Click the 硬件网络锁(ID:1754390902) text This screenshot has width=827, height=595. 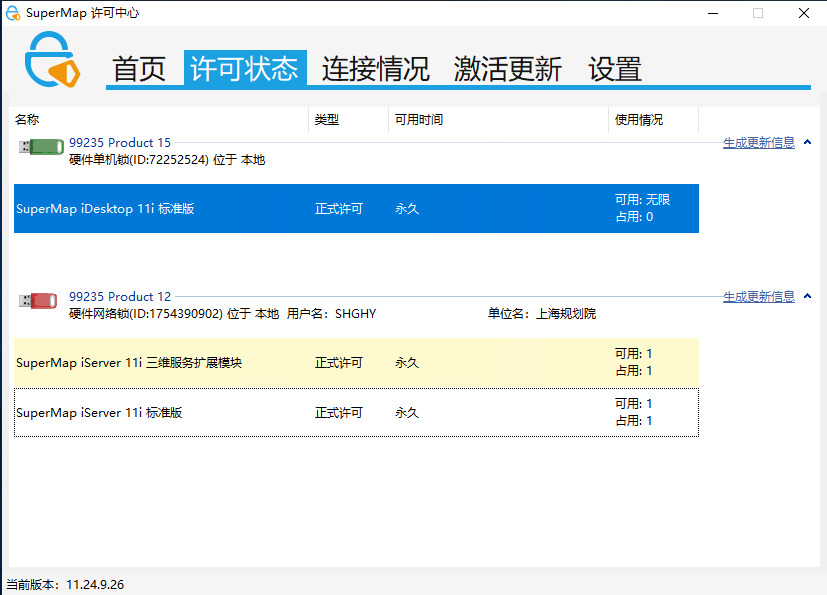coord(146,314)
